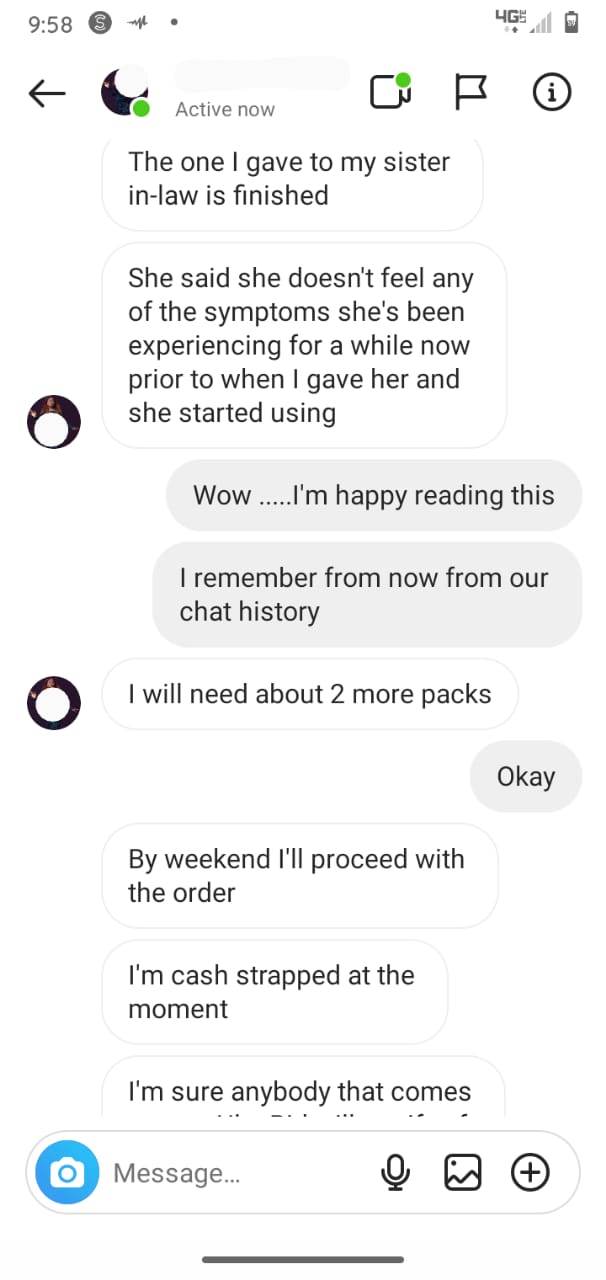Focus the Message... input field

point(240,1172)
